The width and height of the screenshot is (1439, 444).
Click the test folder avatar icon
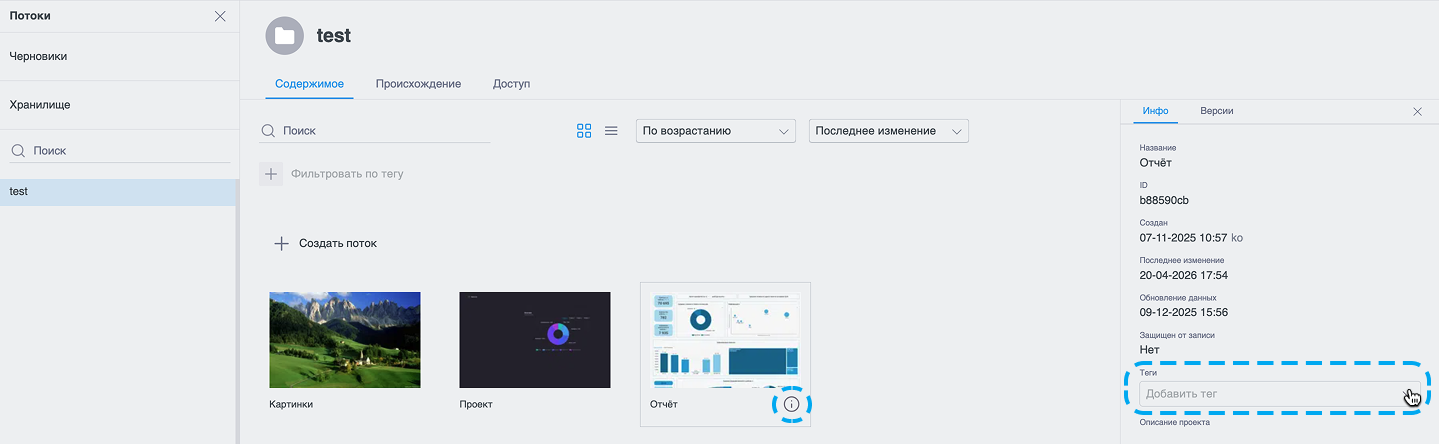[284, 36]
